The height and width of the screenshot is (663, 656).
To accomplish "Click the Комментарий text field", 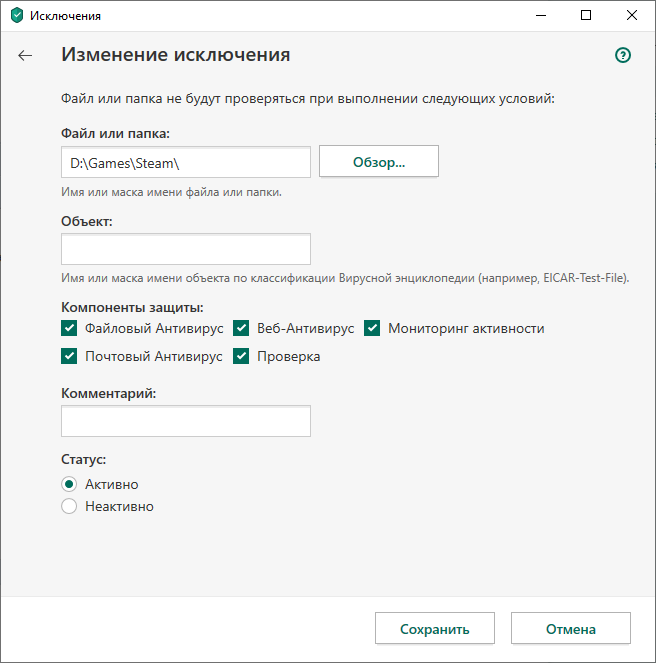I will (186, 421).
